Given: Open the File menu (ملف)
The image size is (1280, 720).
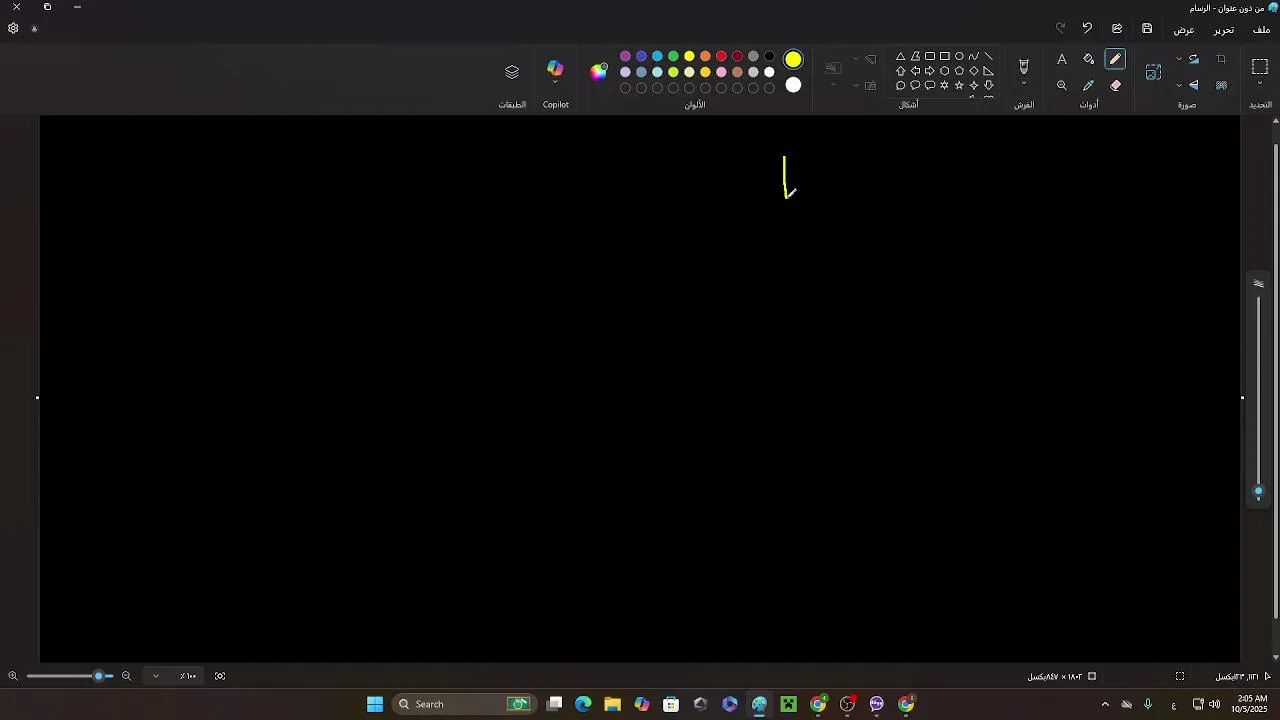Looking at the screenshot, I should pos(1261,30).
